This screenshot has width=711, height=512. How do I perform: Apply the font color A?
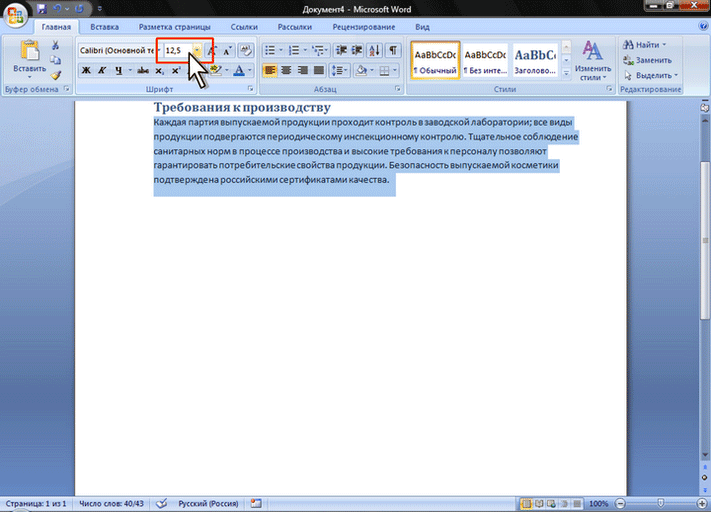pos(239,70)
